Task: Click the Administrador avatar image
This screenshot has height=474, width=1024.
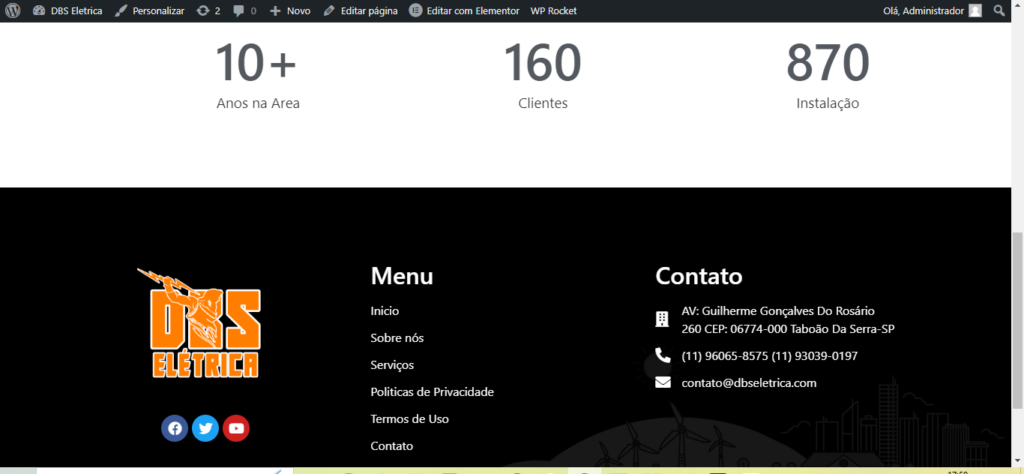Action: click(x=975, y=11)
